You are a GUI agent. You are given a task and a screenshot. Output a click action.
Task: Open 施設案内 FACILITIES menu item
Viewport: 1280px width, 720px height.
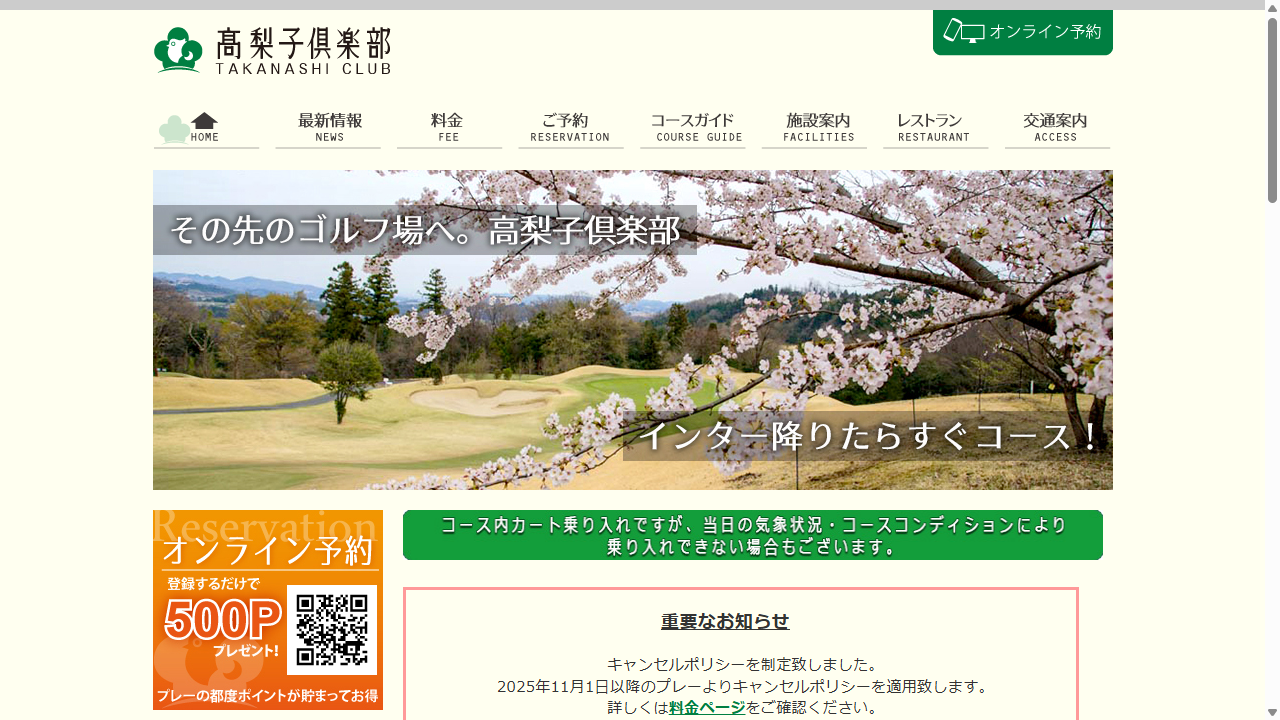click(x=814, y=129)
